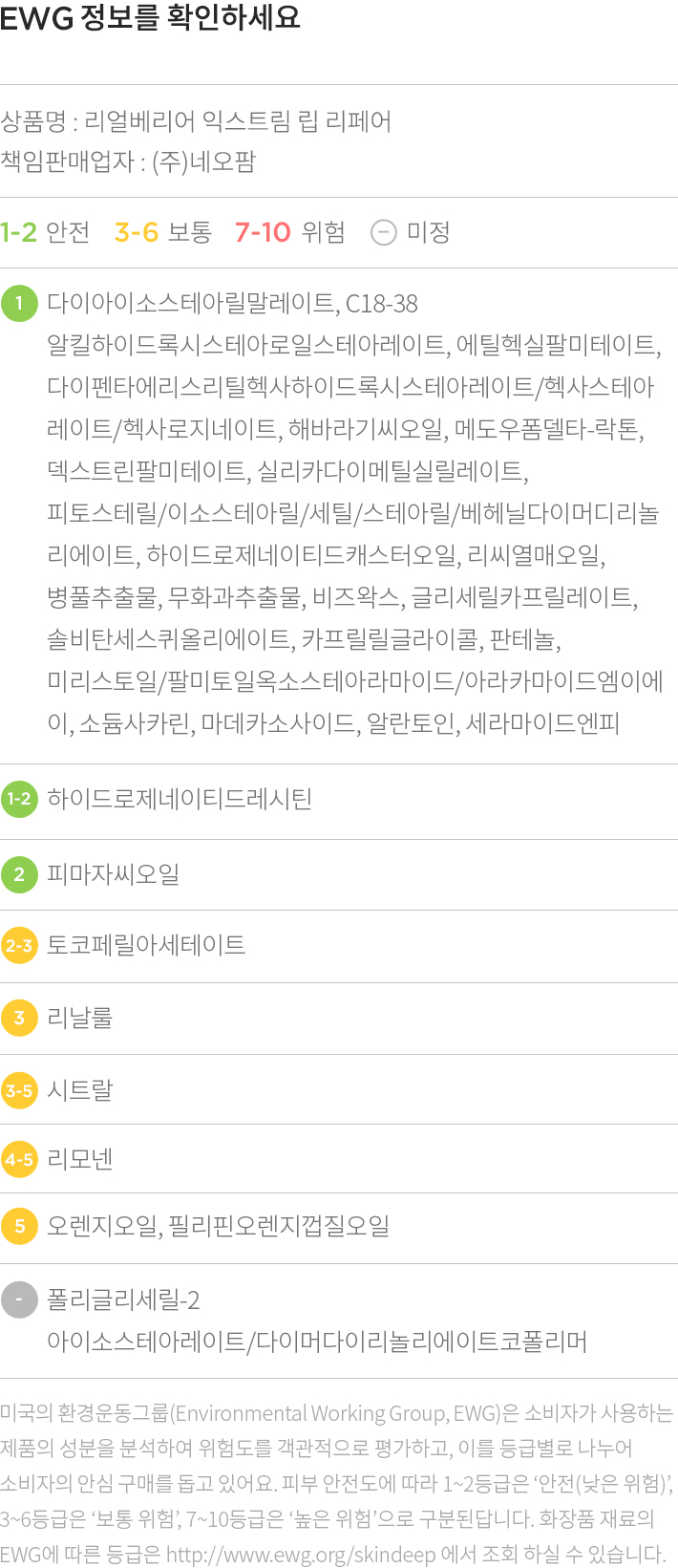
Task: Click the yellow 4-5 grade badge
Action: point(19,1160)
